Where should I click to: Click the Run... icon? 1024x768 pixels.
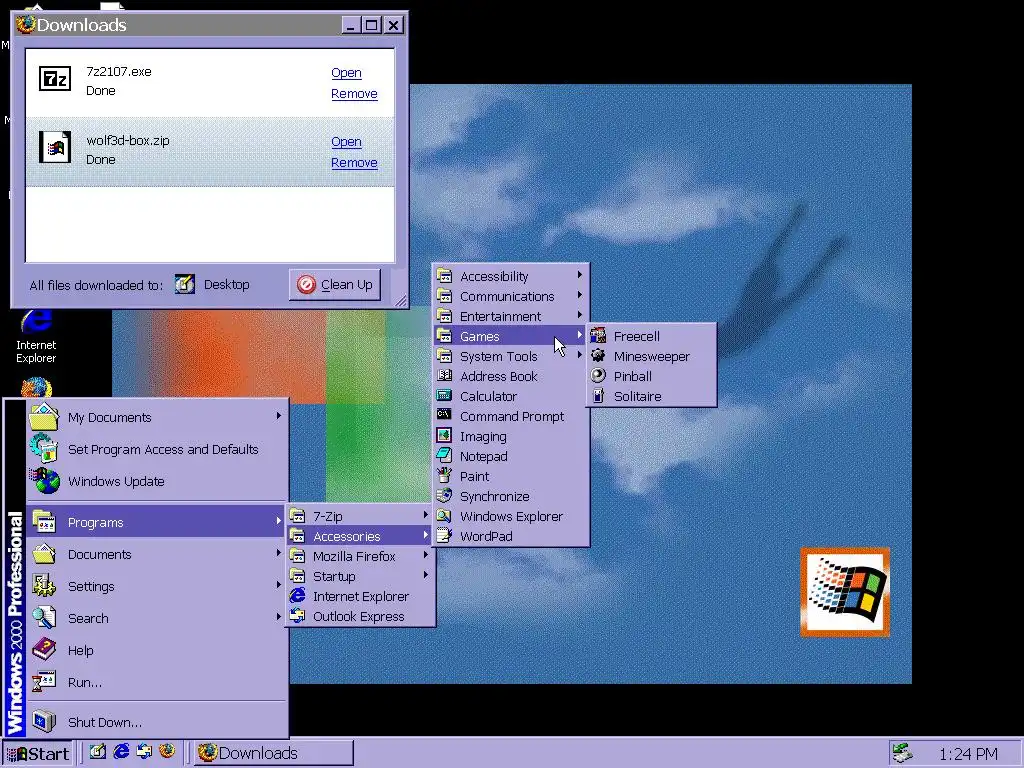(x=44, y=681)
